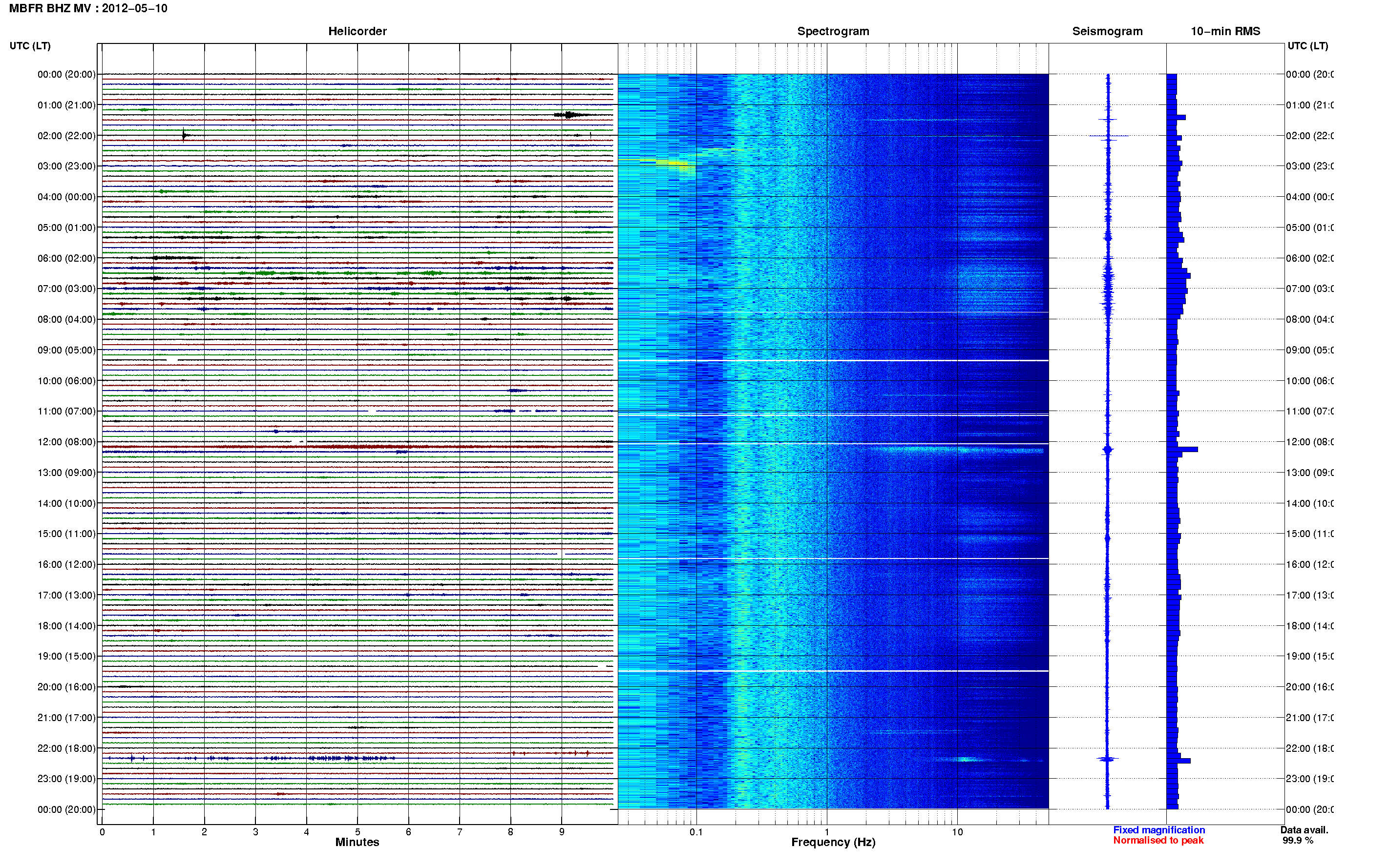This screenshot has height=868, width=1389.
Task: Select the 'Helicorder' panel heading
Action: click(357, 32)
